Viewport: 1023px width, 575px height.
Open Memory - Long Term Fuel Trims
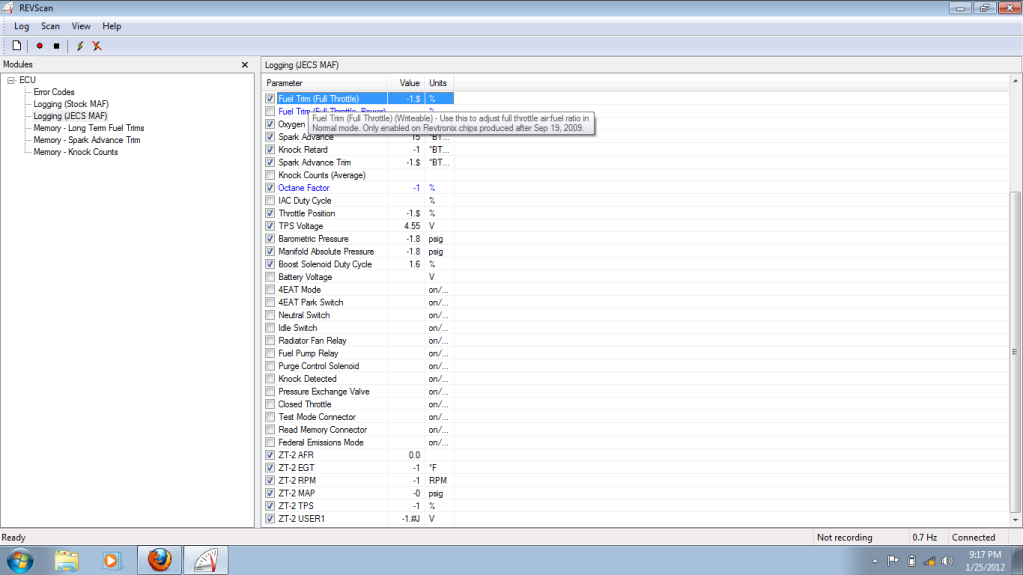(89, 128)
